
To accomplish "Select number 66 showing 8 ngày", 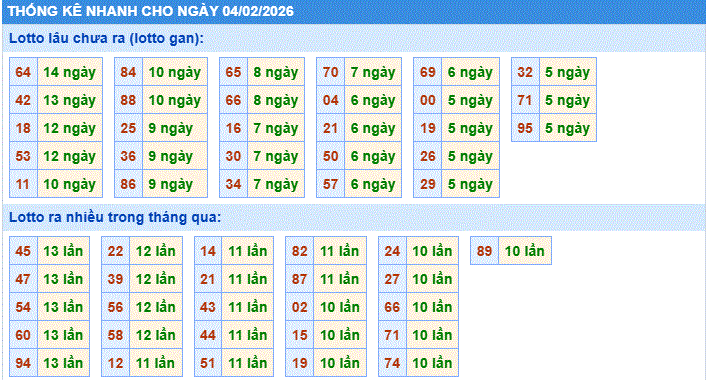I will tap(233, 100).
